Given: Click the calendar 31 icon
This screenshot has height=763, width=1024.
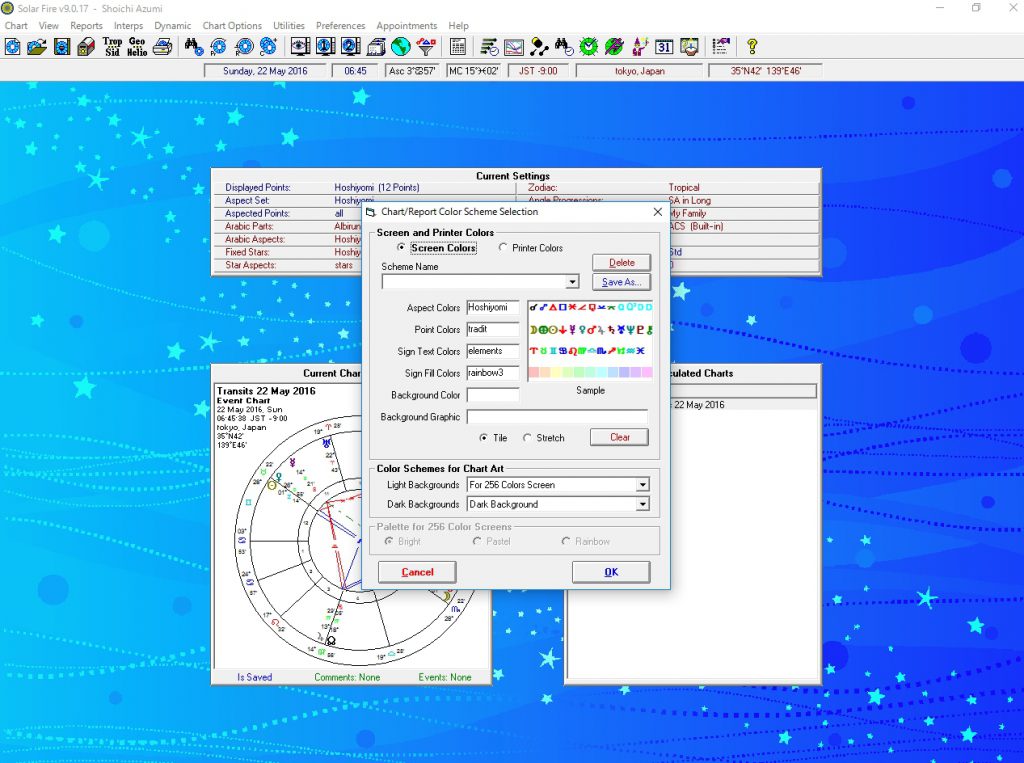Looking at the screenshot, I should pos(665,47).
